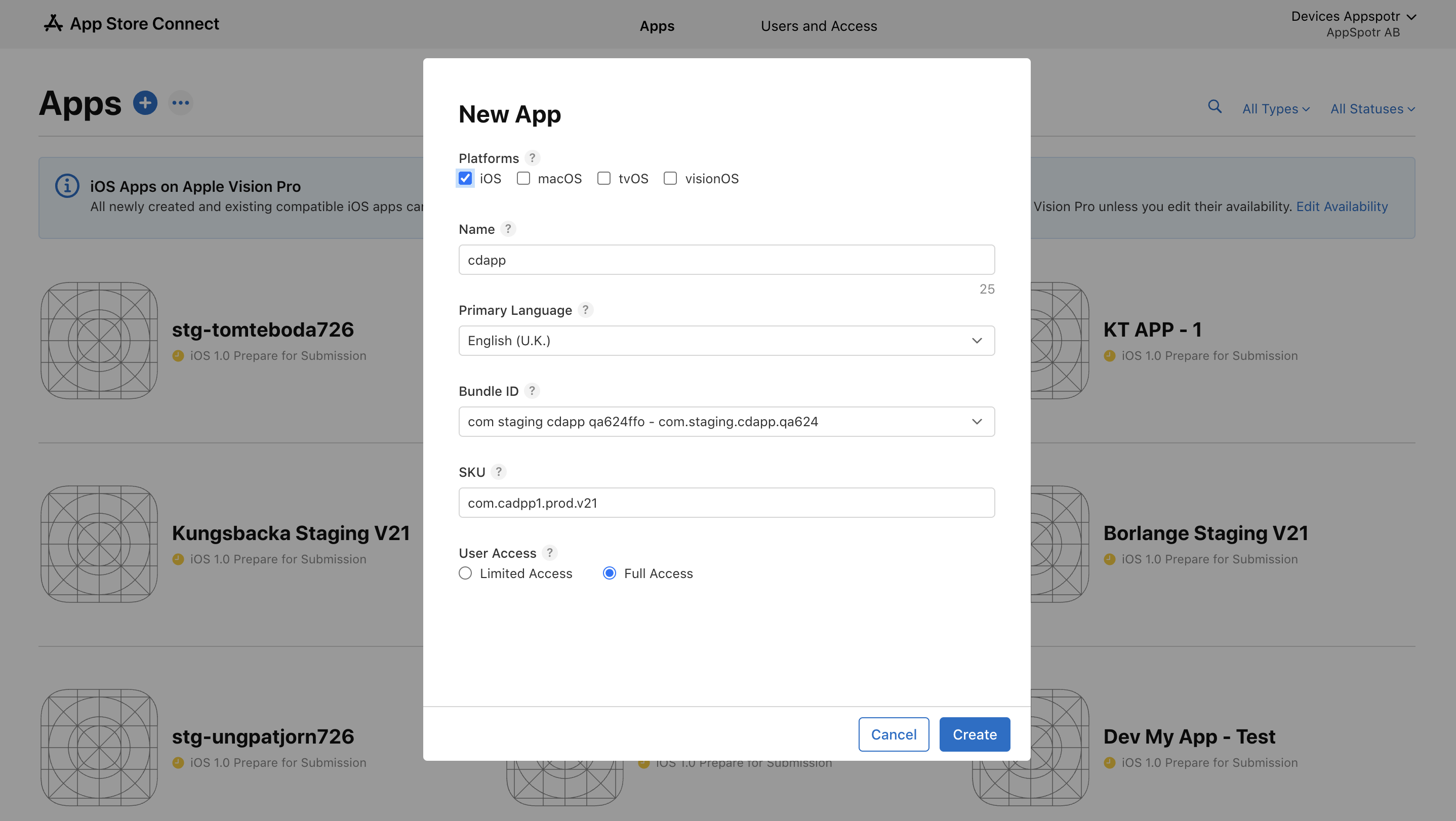The height and width of the screenshot is (821, 1456).
Task: Open Kungsbacka Staging V21 app icon placeholder
Action: (99, 544)
